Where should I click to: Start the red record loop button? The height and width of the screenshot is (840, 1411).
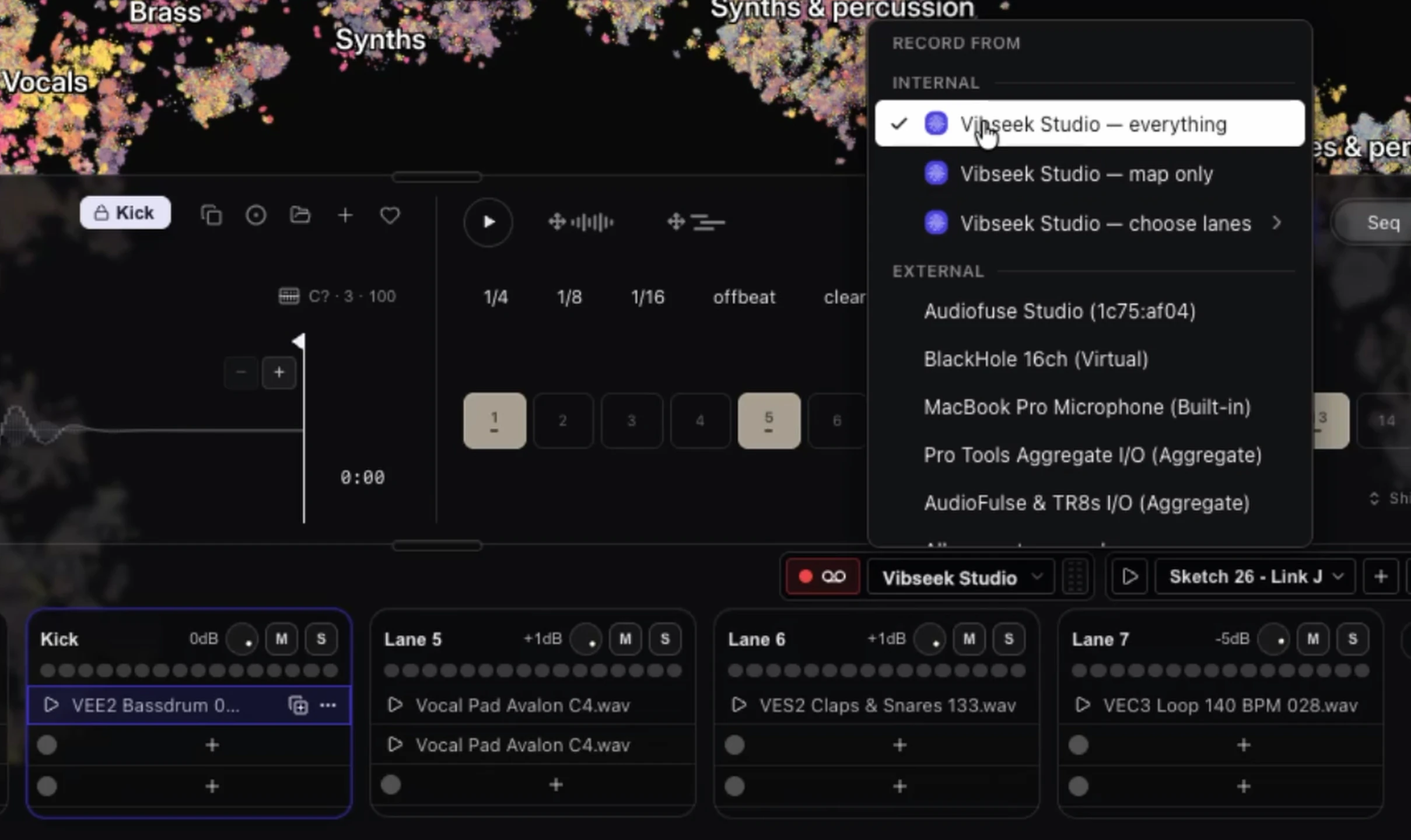pyautogui.click(x=822, y=576)
